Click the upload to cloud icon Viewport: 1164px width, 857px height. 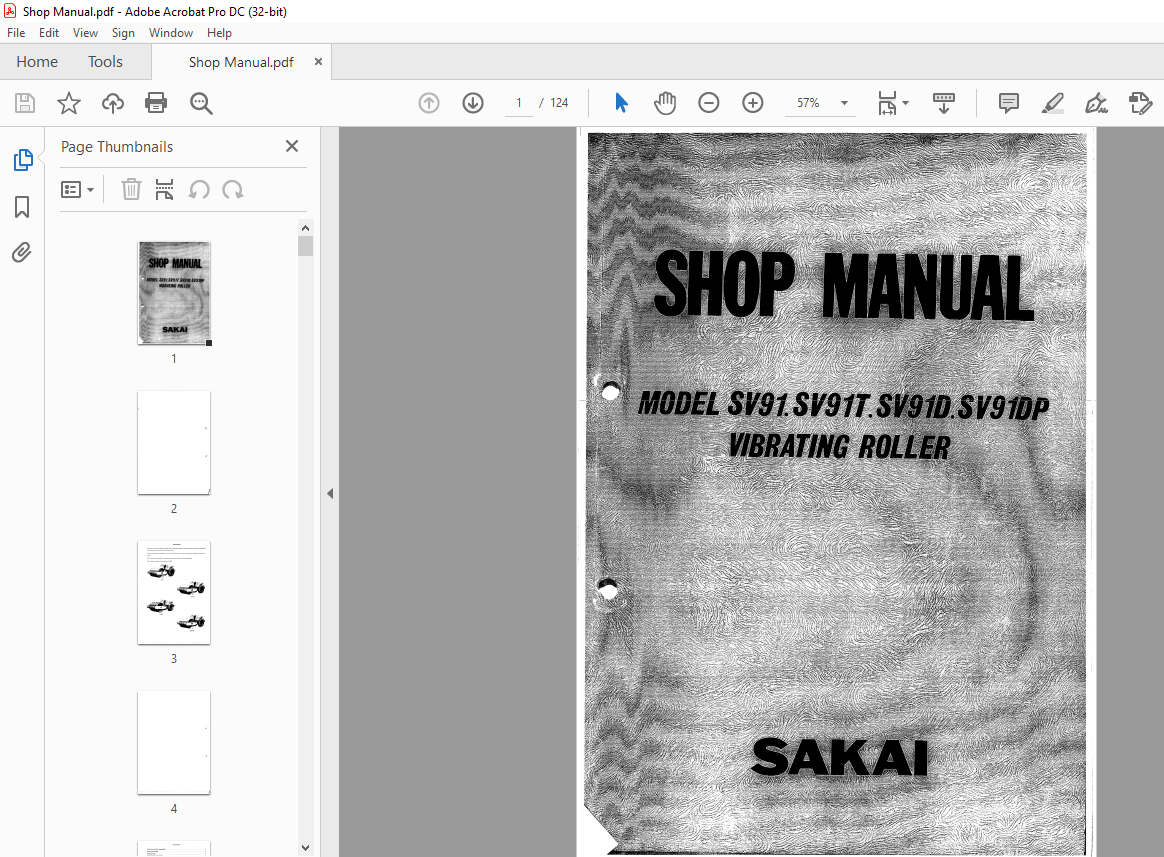[x=113, y=102]
